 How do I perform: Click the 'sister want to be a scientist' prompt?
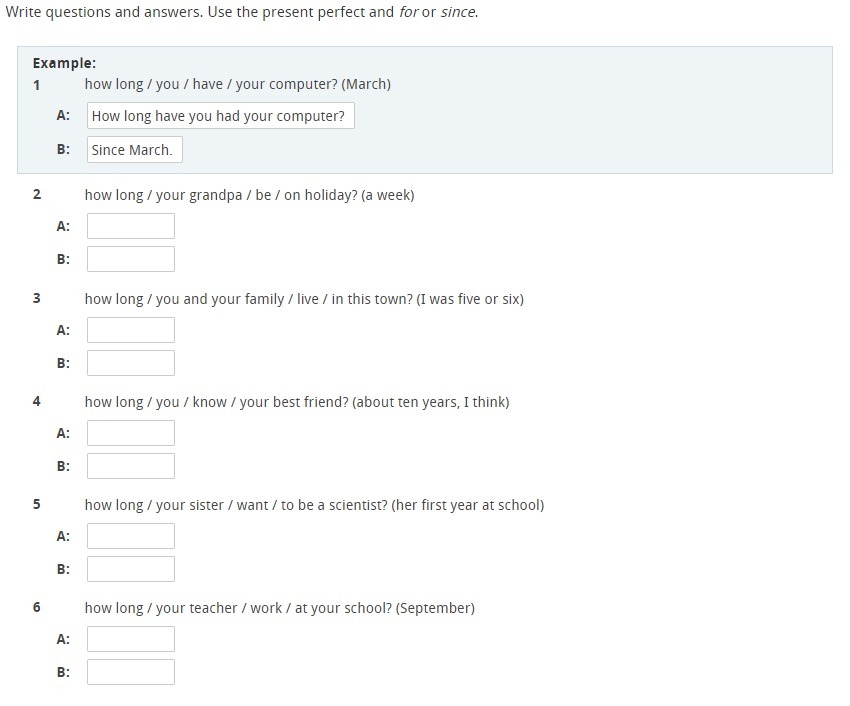click(314, 505)
